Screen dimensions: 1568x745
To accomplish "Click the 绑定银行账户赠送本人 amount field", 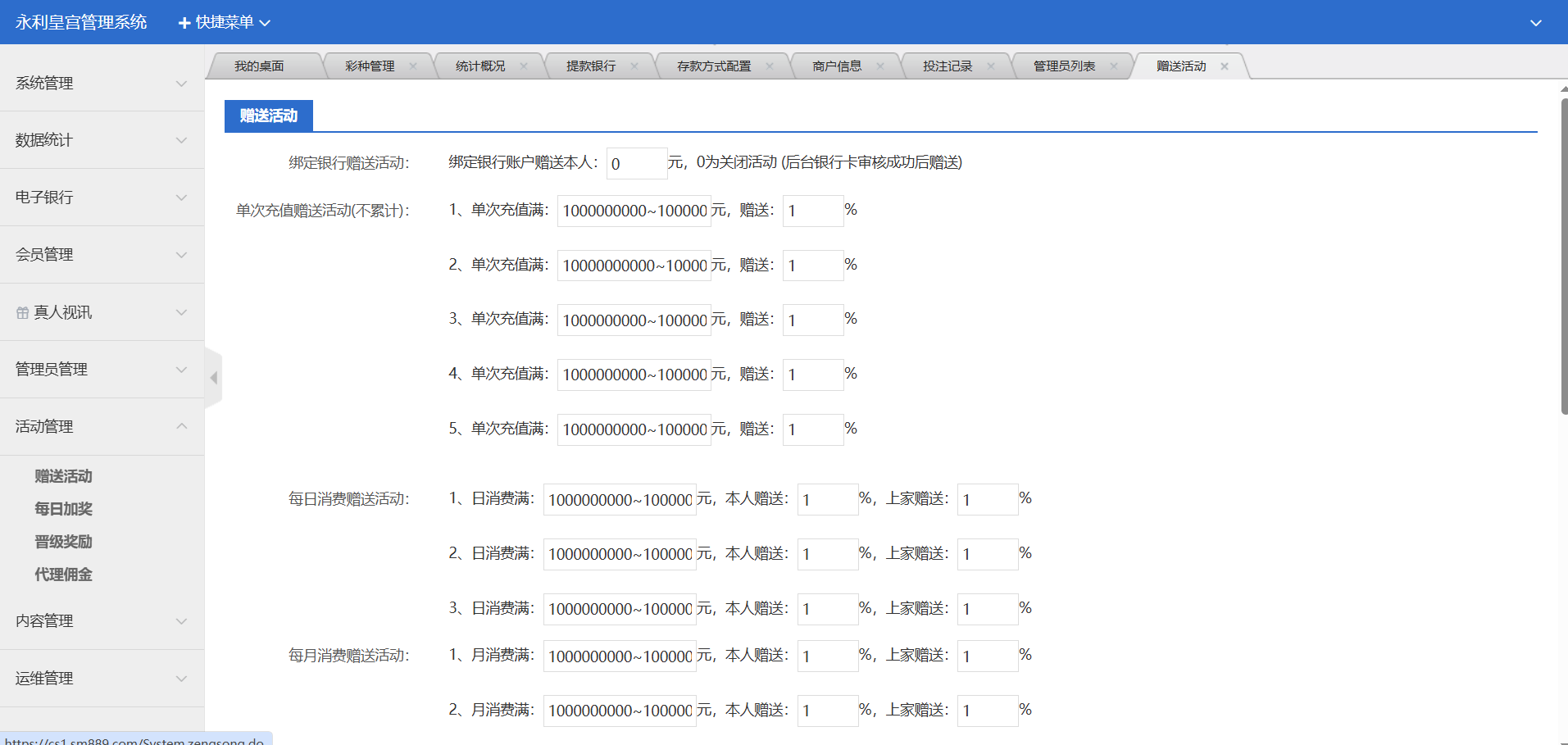I will click(x=636, y=163).
